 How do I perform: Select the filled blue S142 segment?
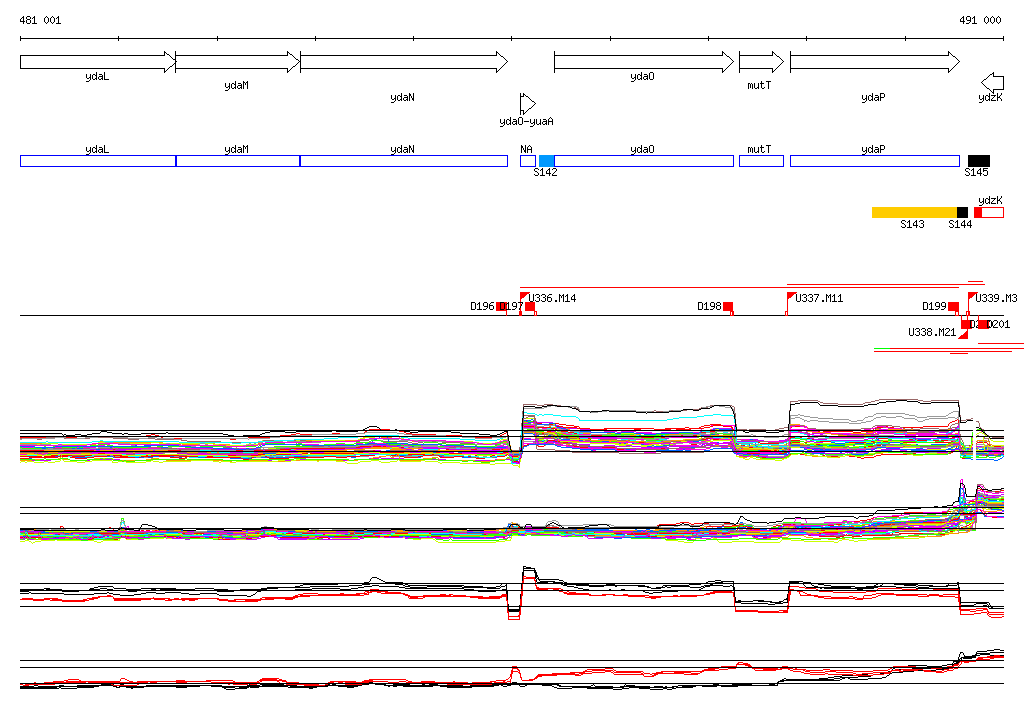(547, 161)
